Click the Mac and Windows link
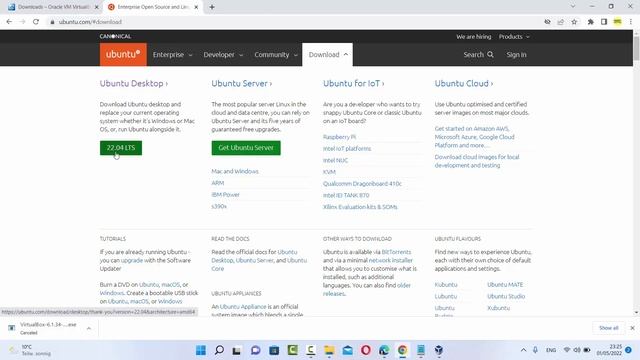Viewport: 640px width, 360px height. coord(235,171)
